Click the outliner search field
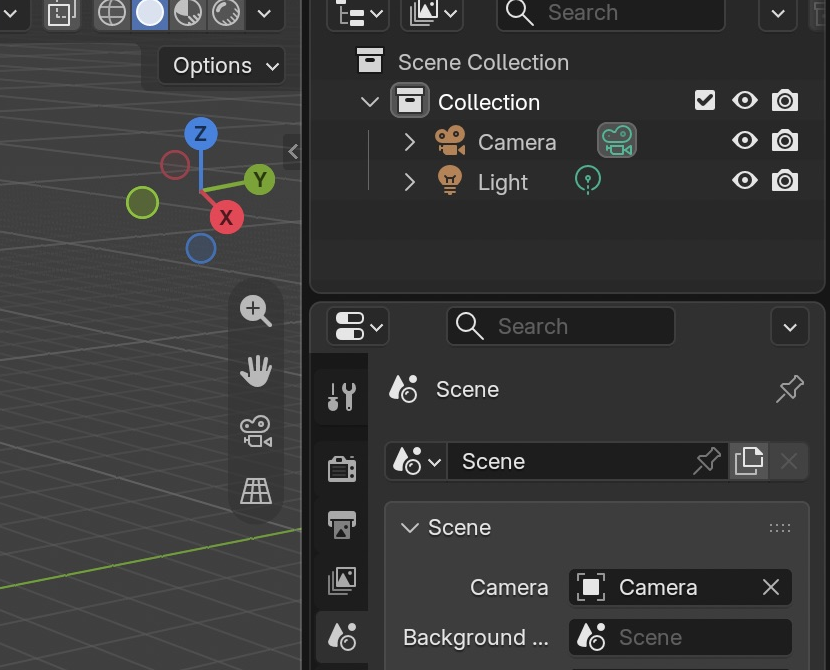The image size is (830, 670). click(610, 13)
